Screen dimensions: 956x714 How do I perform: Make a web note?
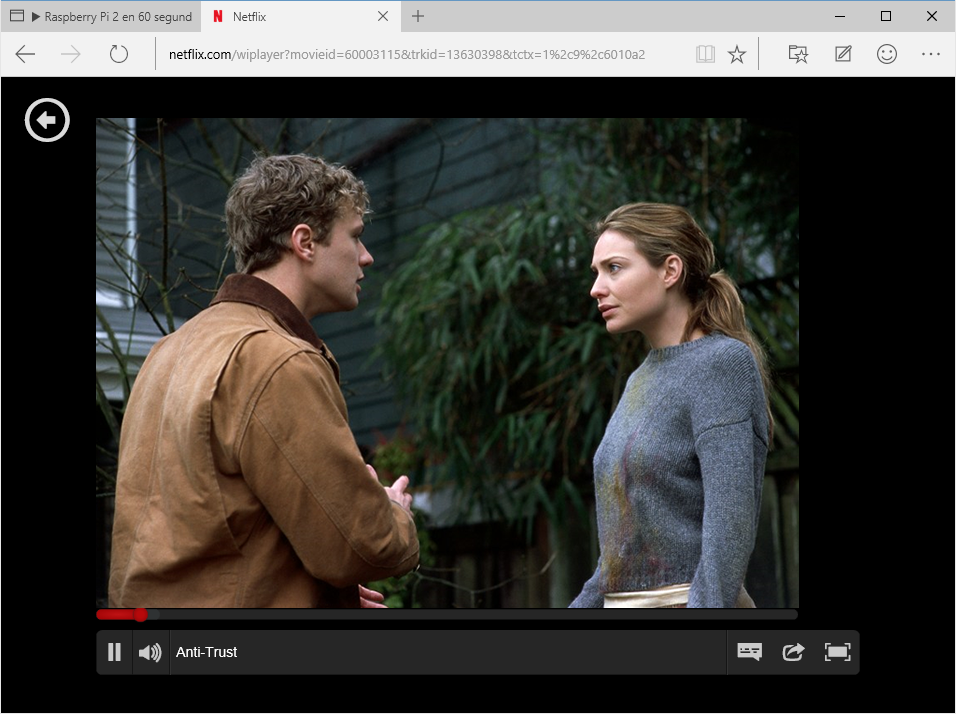pos(843,54)
